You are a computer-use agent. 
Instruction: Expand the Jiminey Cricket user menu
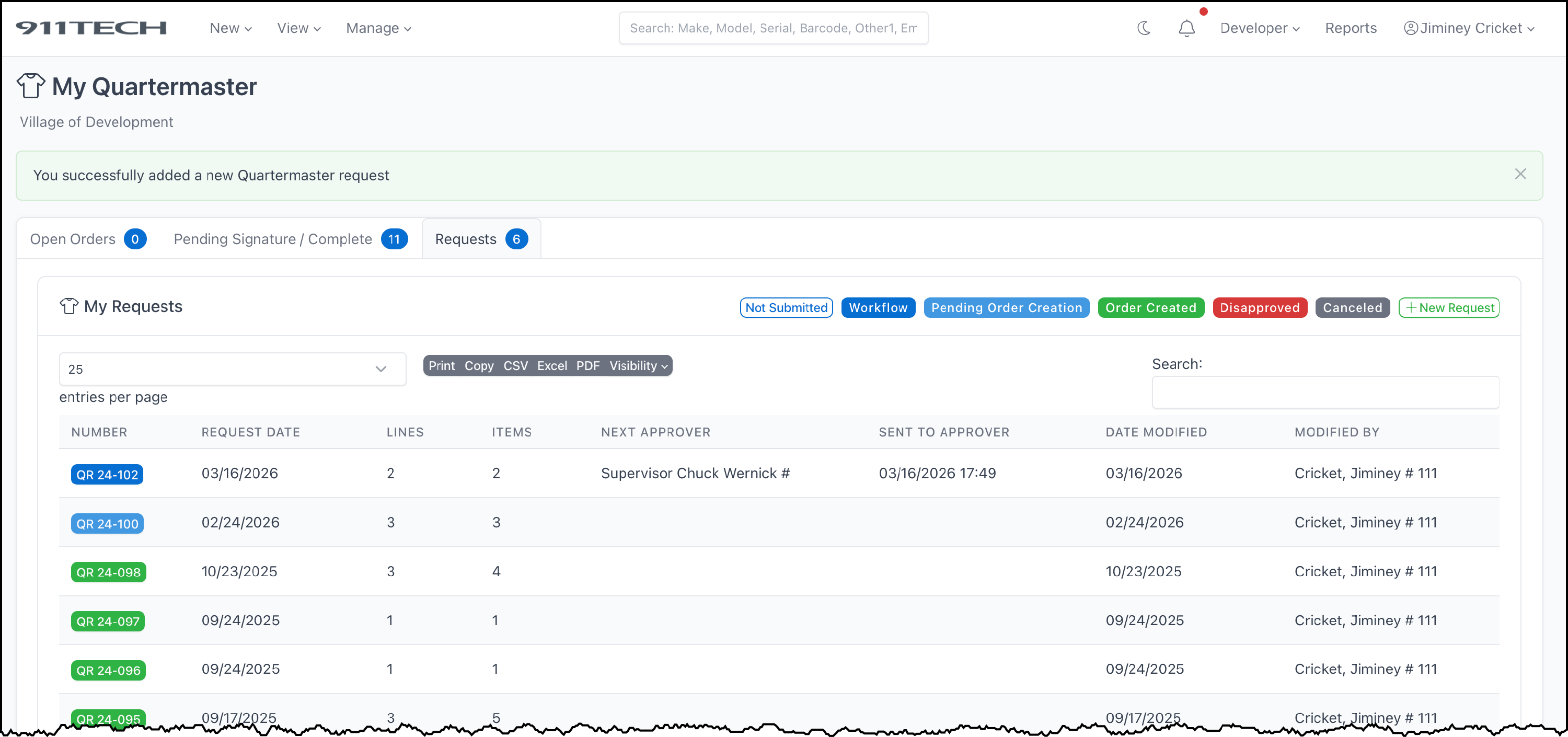(1469, 28)
